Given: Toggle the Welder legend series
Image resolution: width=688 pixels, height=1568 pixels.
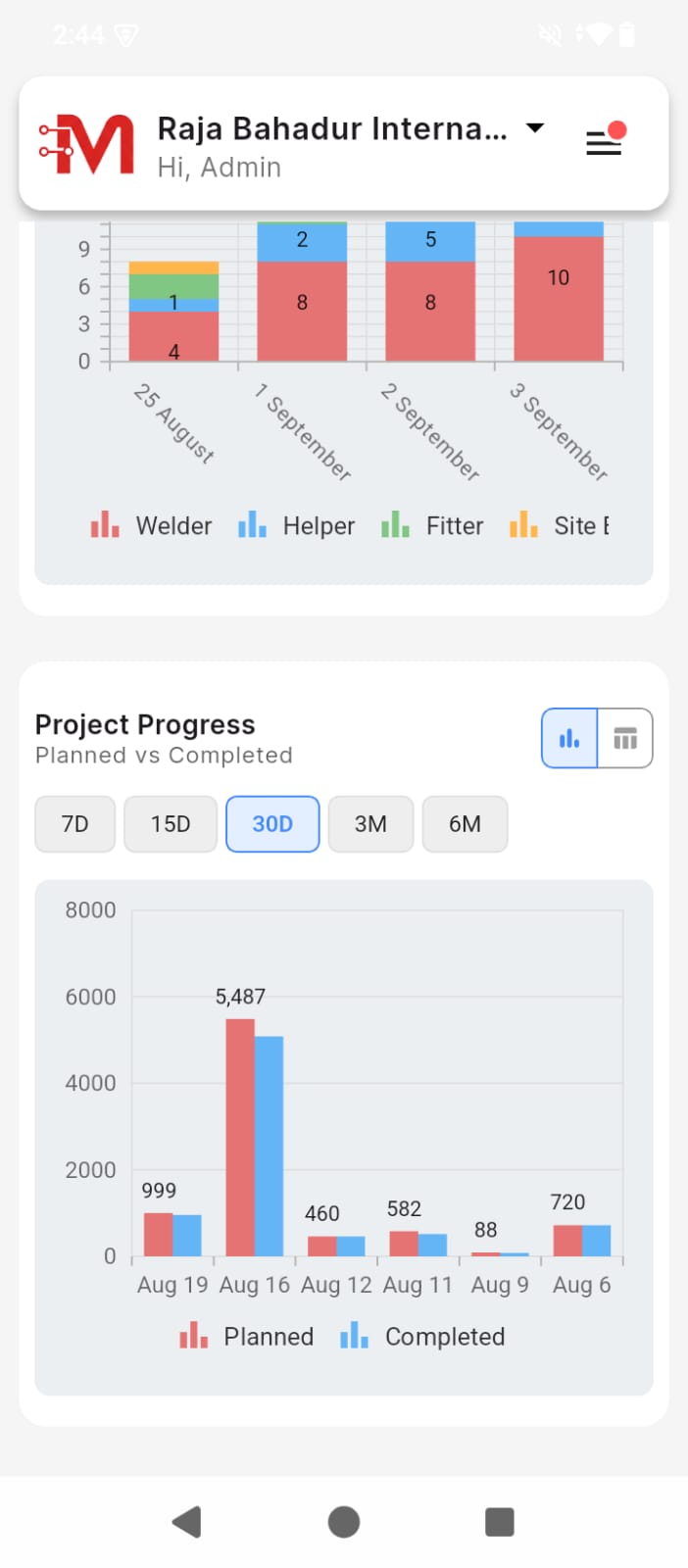Looking at the screenshot, I should (152, 526).
